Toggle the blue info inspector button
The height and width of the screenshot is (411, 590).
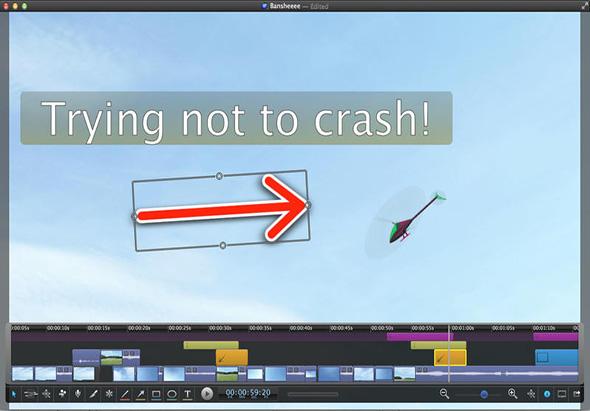[547, 394]
